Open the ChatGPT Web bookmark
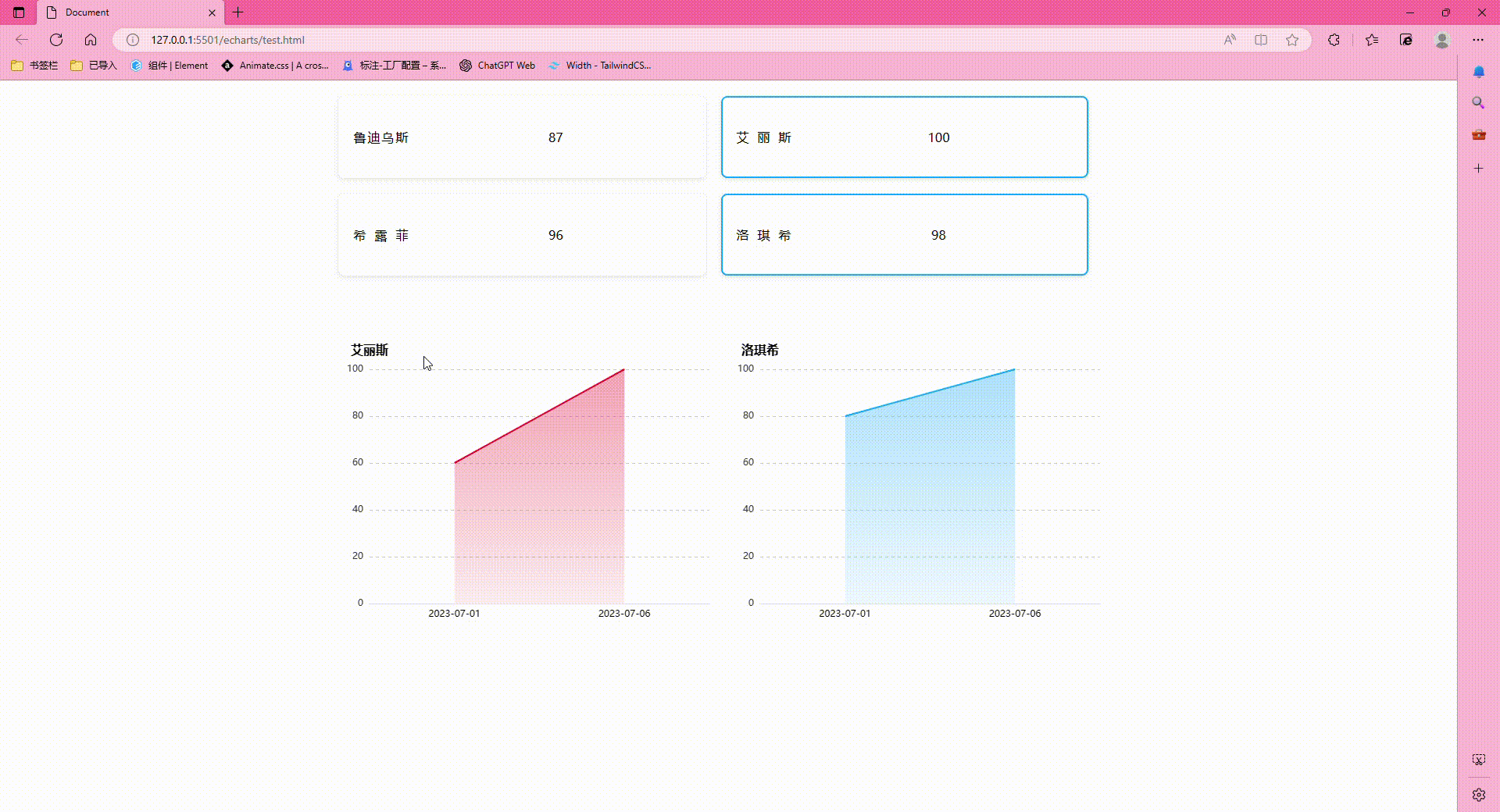 pos(498,66)
